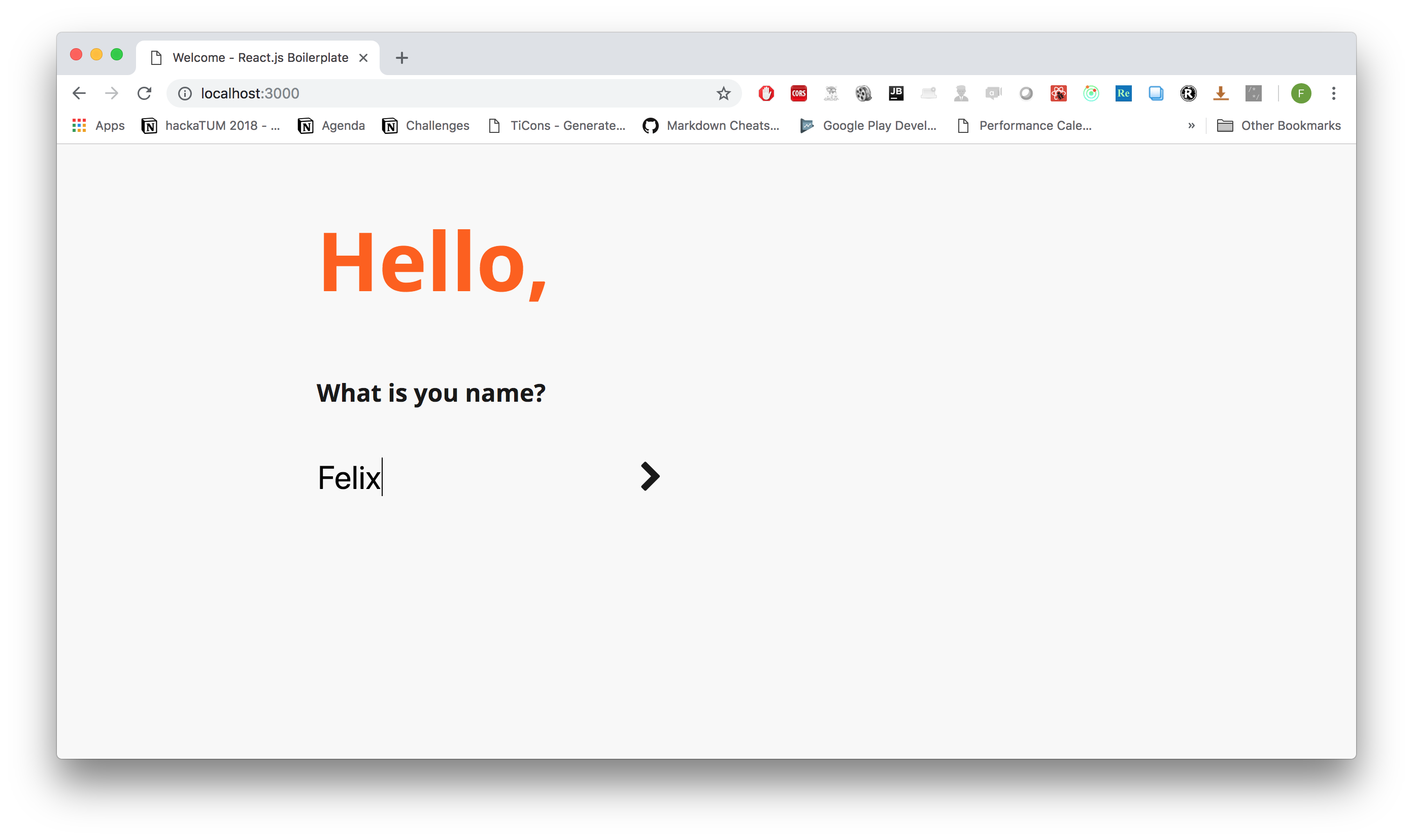Click the orange download arrow extension
The width and height of the screenshot is (1413, 840).
[1221, 93]
